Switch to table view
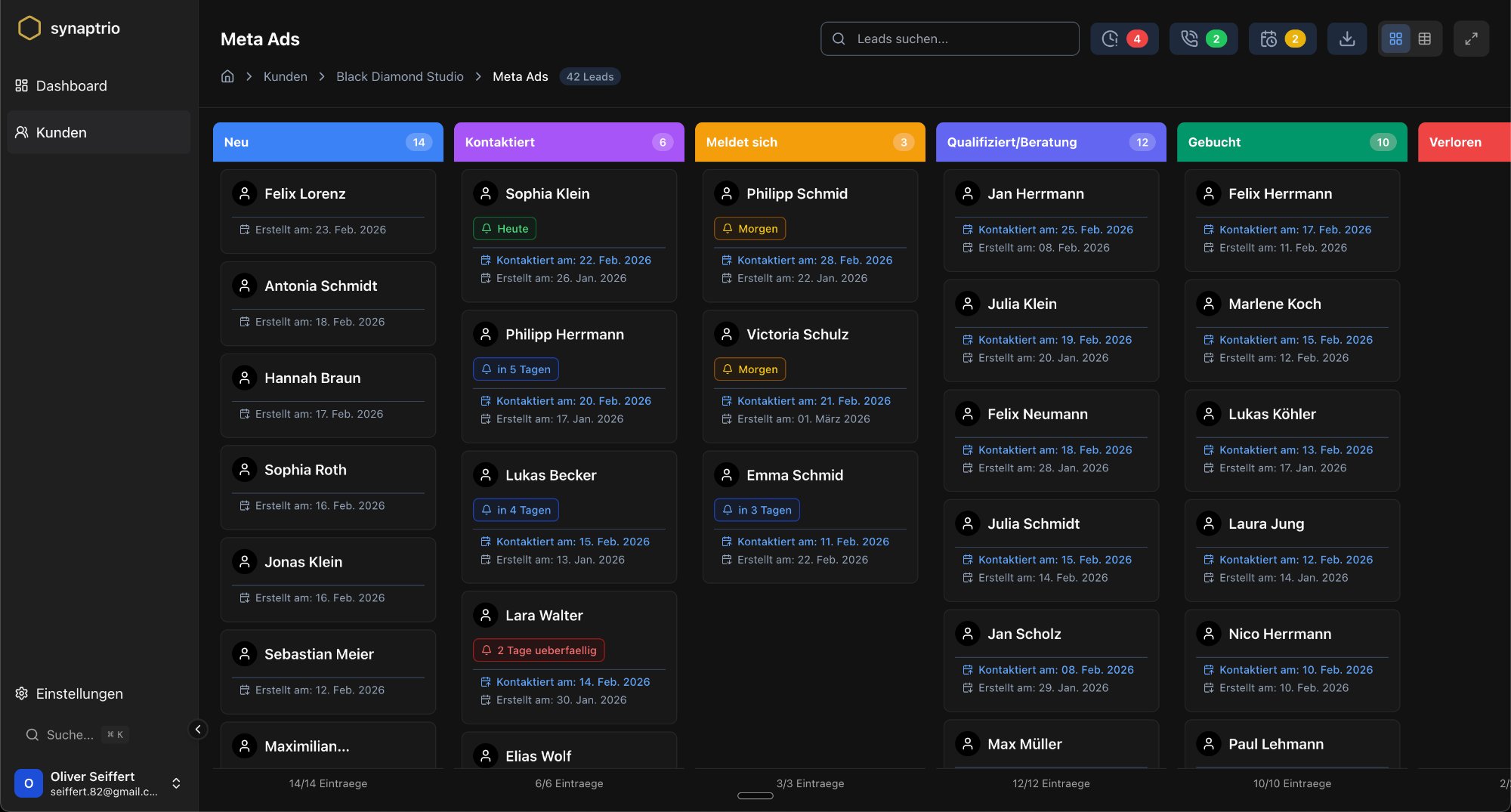This screenshot has width=1511, height=812. tap(1426, 38)
